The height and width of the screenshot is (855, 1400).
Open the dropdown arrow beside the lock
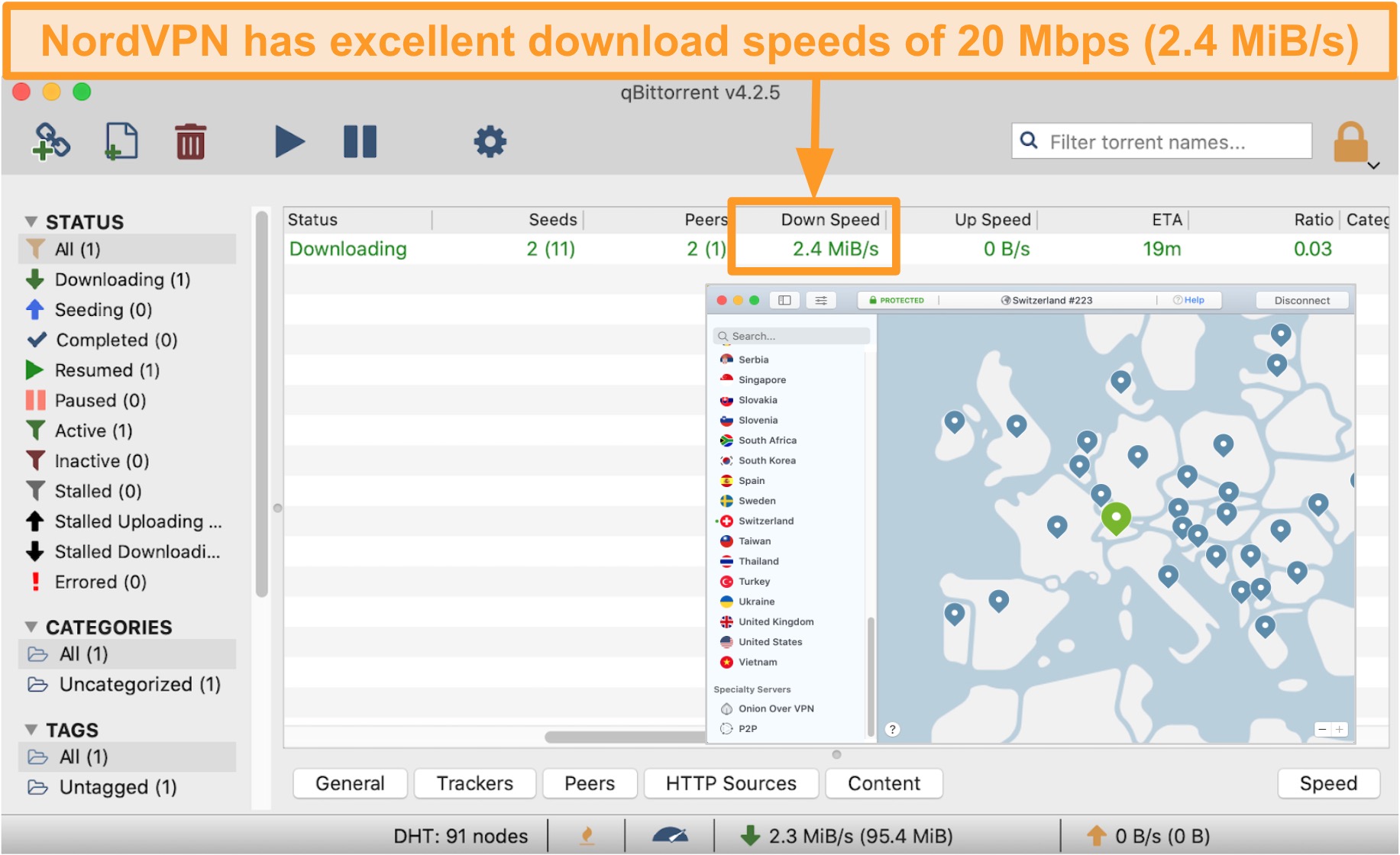[1374, 166]
